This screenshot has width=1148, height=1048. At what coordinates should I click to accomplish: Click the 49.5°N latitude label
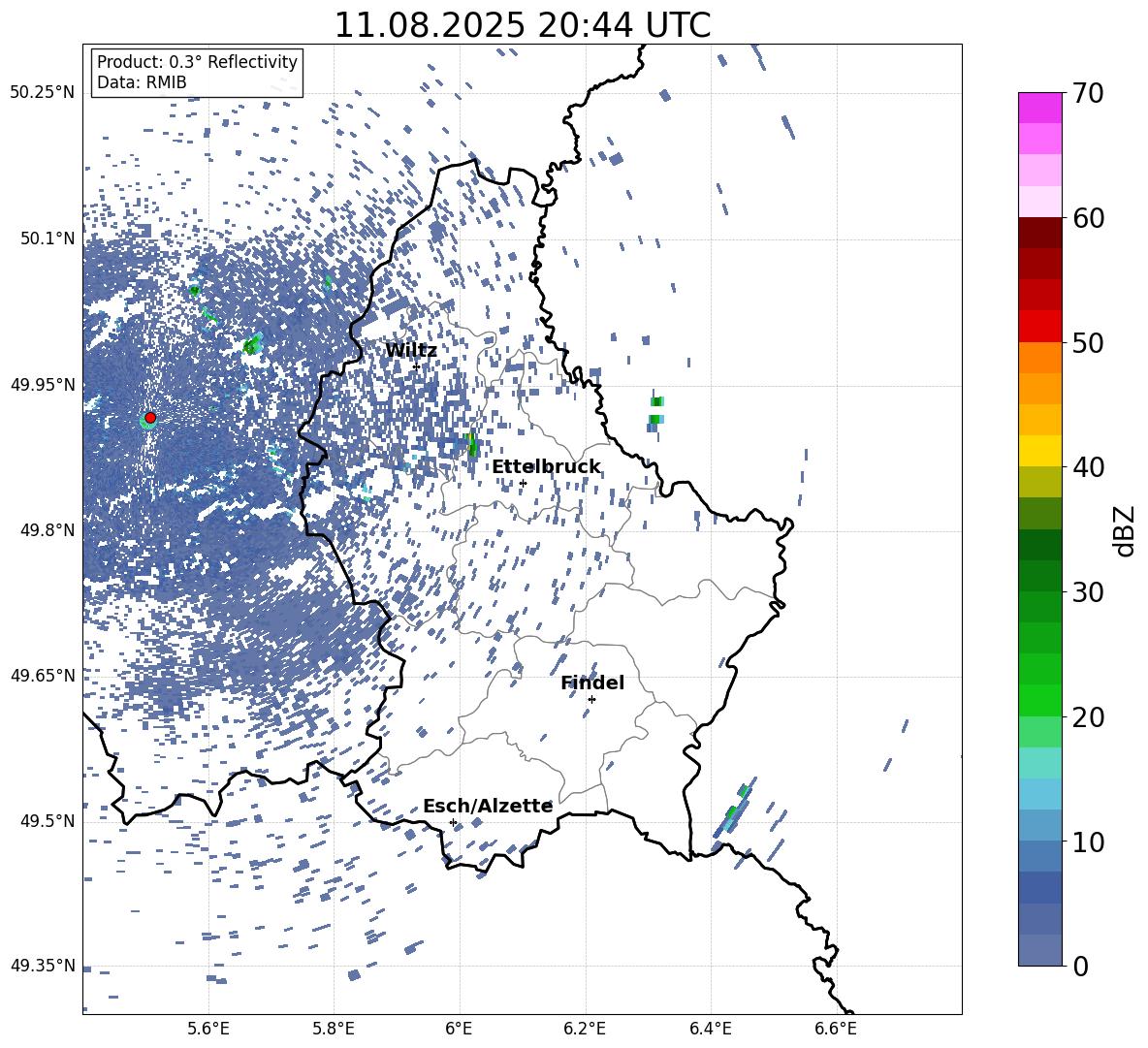47,821
